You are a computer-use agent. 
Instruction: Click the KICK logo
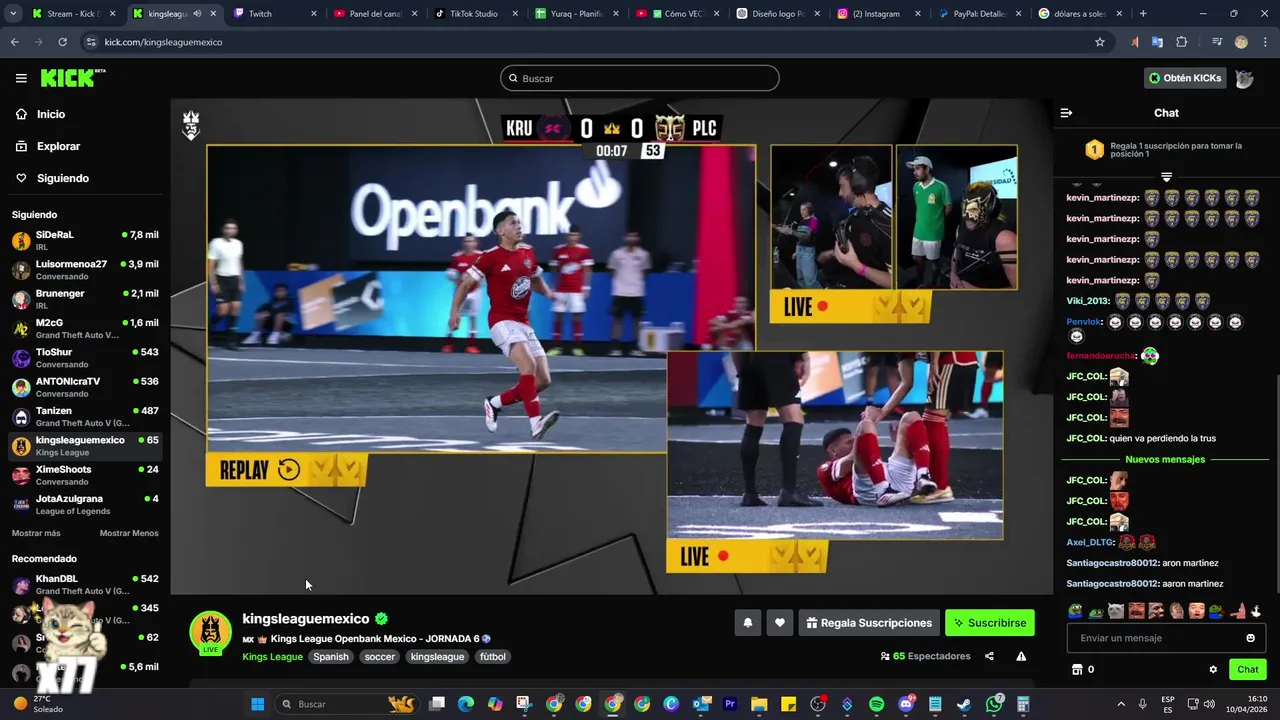pyautogui.click(x=72, y=78)
